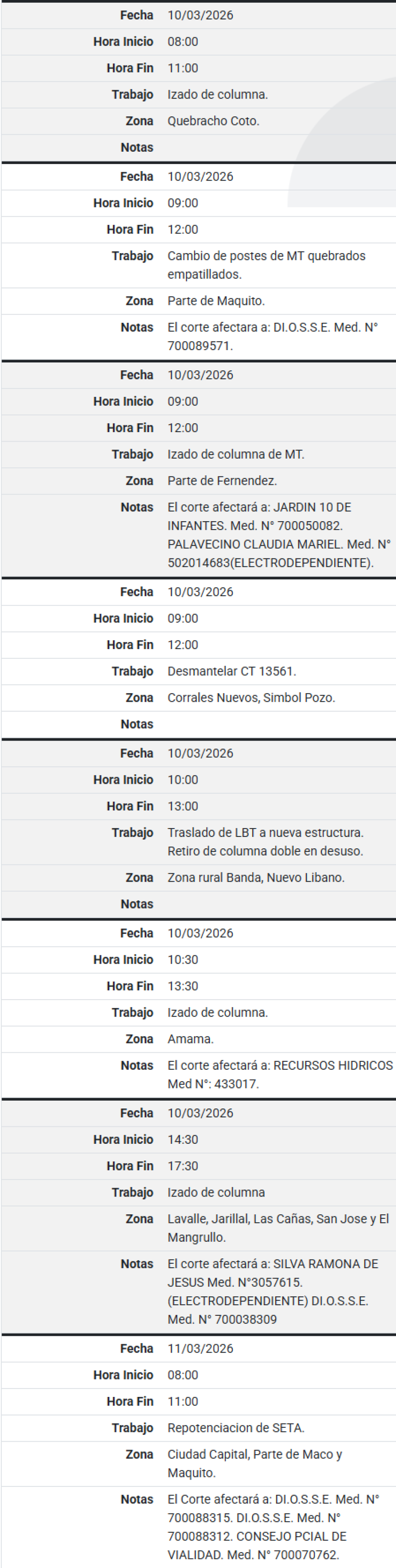
Task: Click the 14:30 start time value
Action: pos(183,1139)
